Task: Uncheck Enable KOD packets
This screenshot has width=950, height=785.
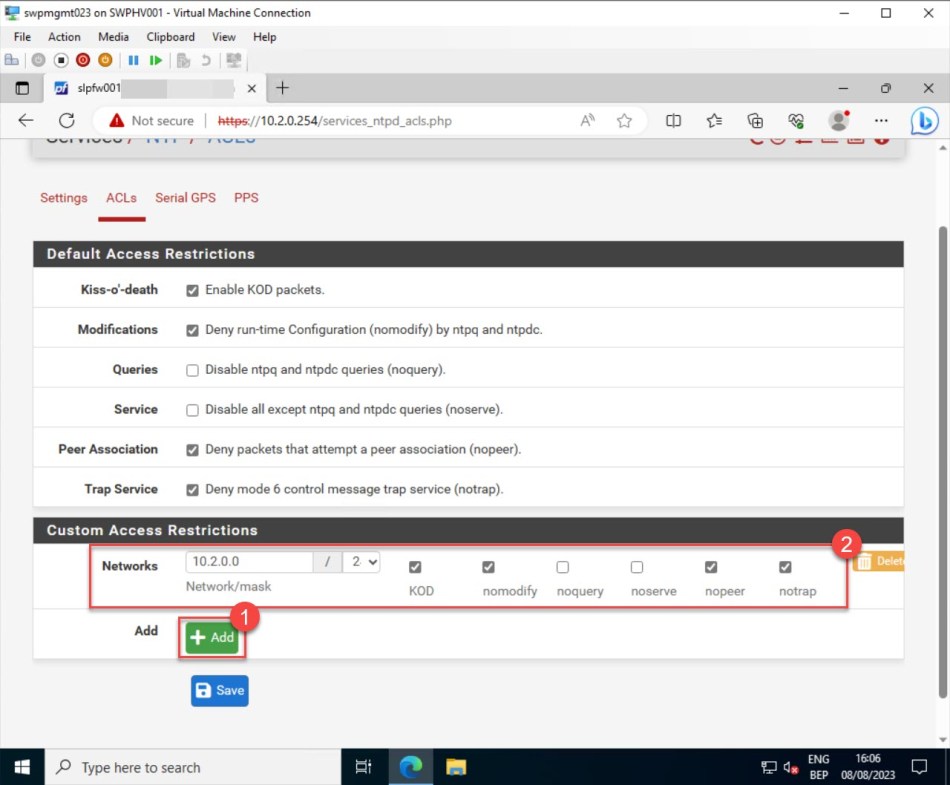Action: (192, 289)
